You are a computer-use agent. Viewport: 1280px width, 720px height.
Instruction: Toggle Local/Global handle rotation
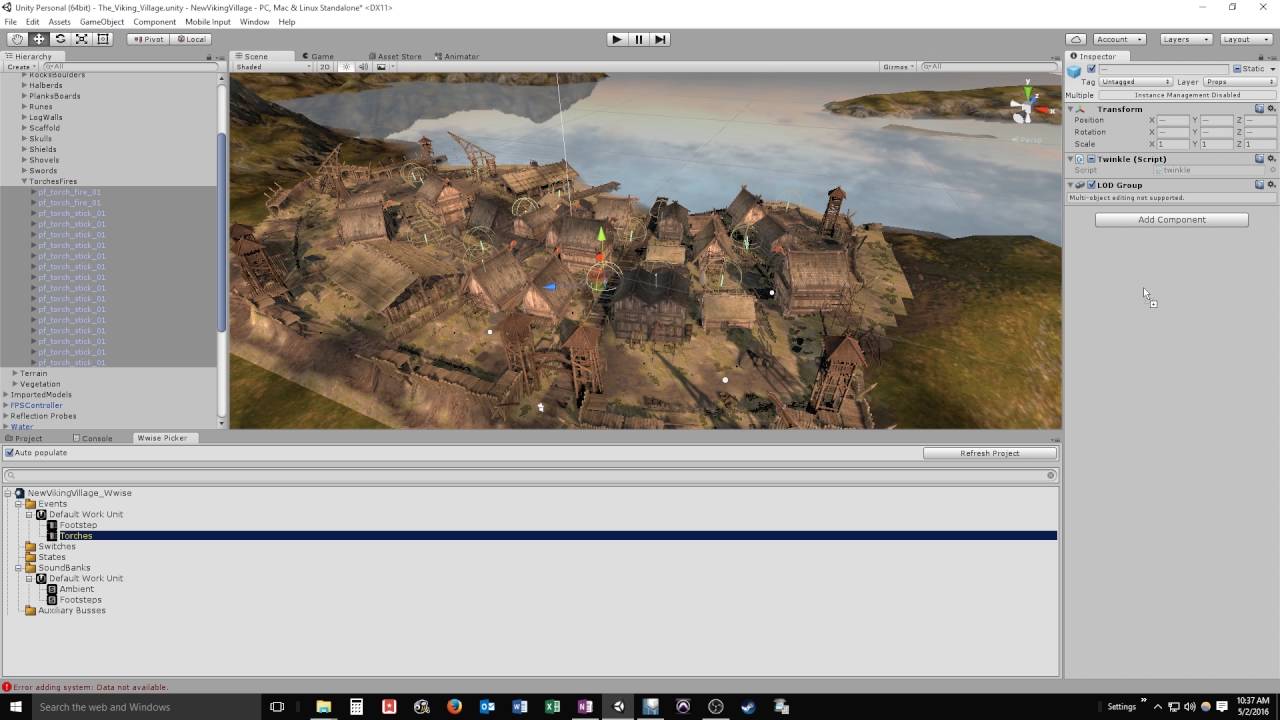click(x=190, y=39)
